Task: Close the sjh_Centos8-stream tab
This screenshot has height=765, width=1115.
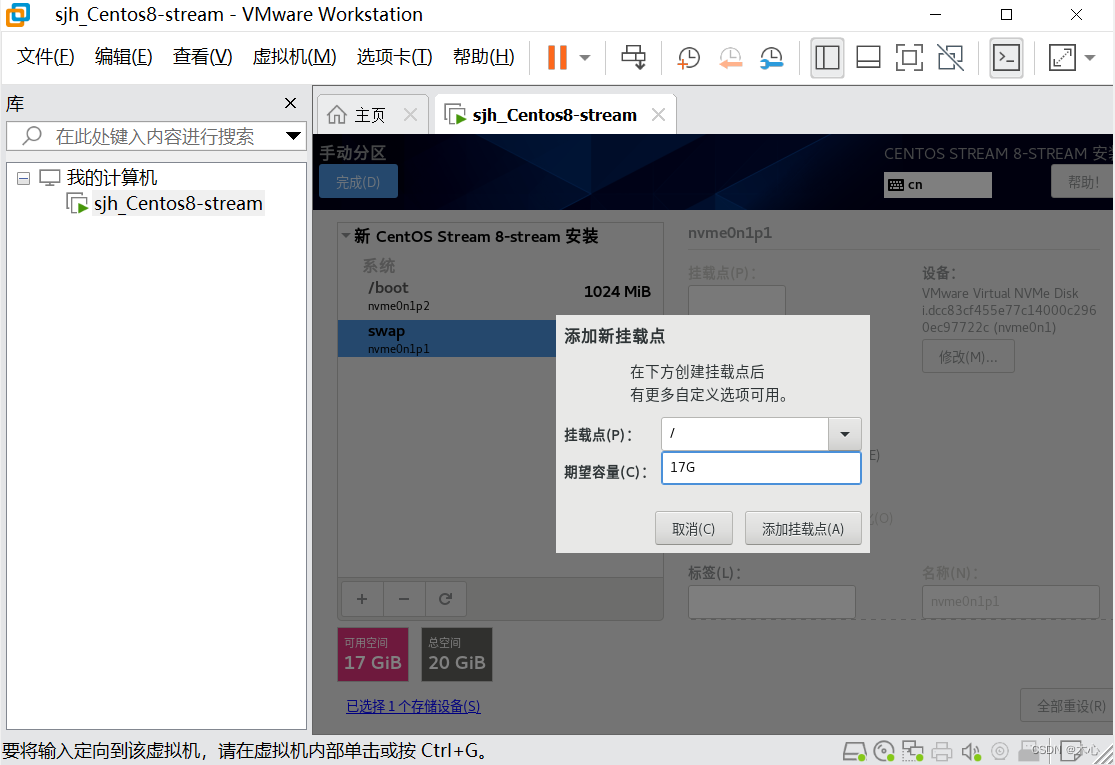Action: [658, 114]
